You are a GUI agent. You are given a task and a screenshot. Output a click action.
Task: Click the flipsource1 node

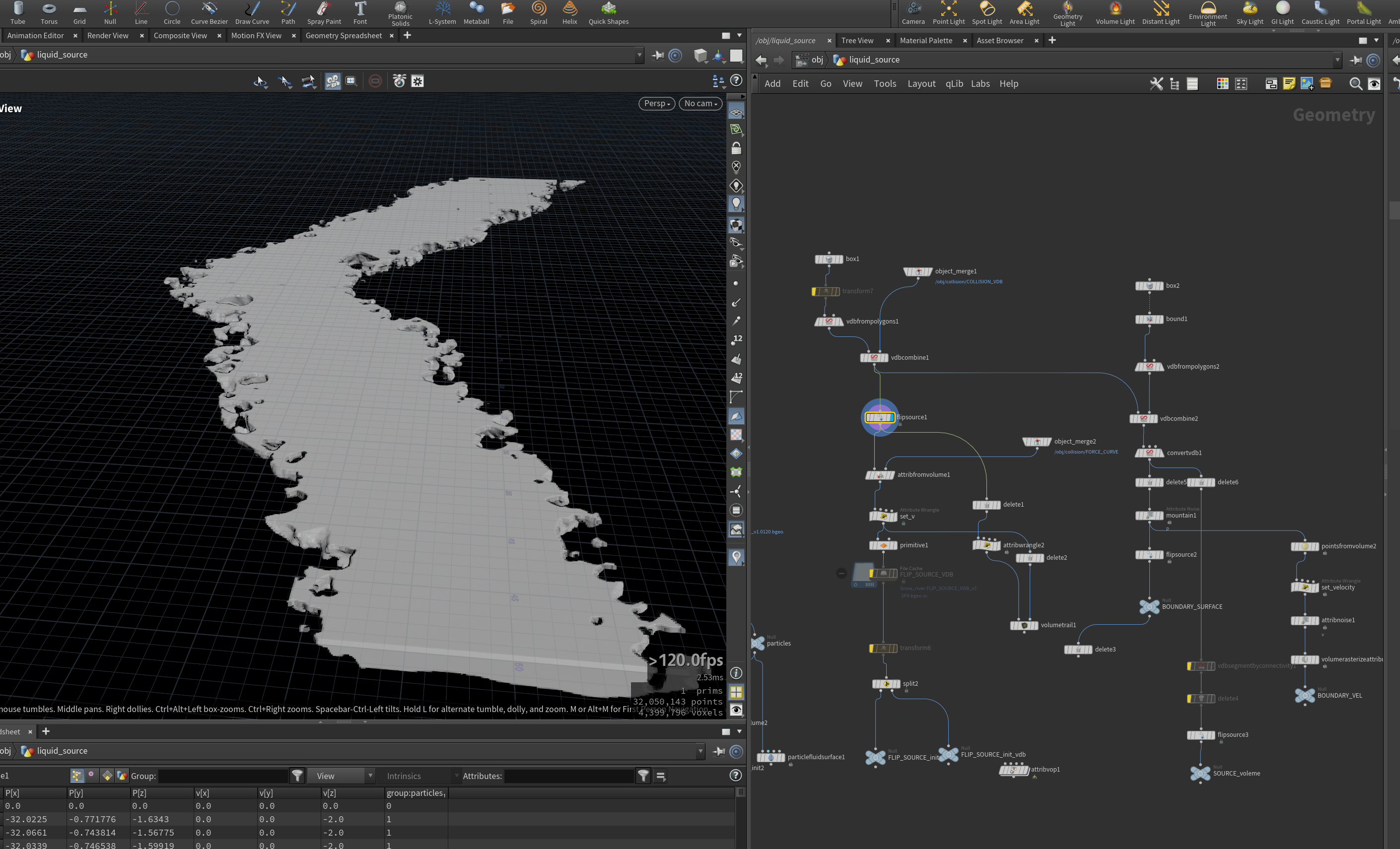point(880,417)
